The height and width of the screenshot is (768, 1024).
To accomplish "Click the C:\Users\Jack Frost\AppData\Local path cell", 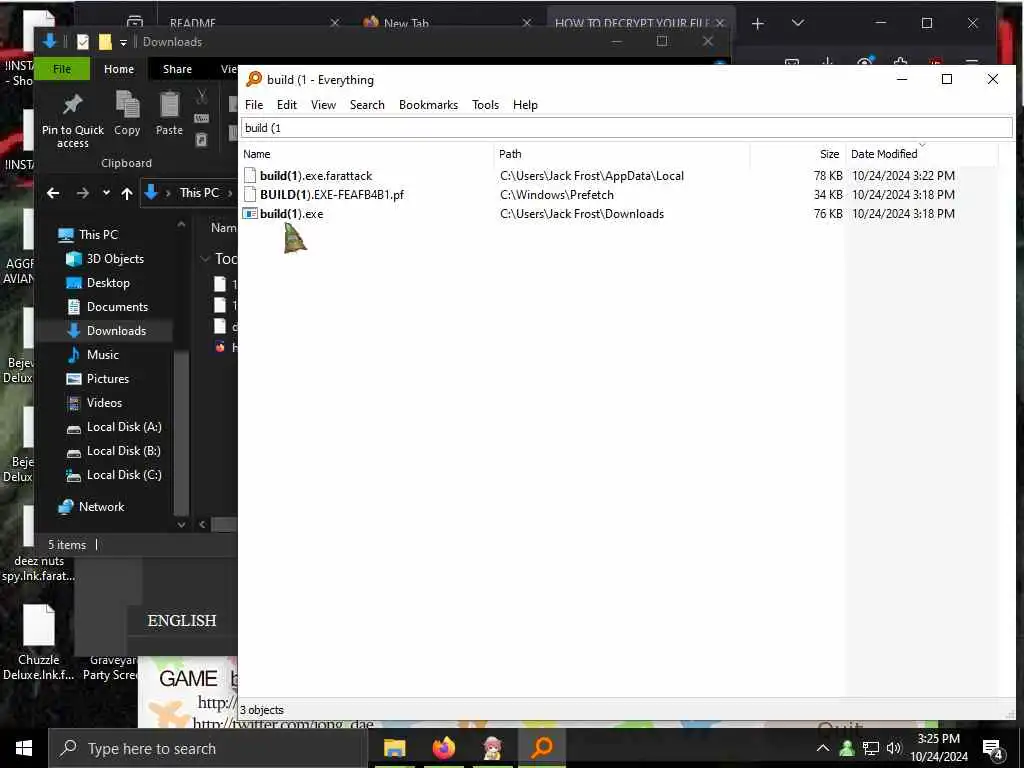I will [x=592, y=176].
